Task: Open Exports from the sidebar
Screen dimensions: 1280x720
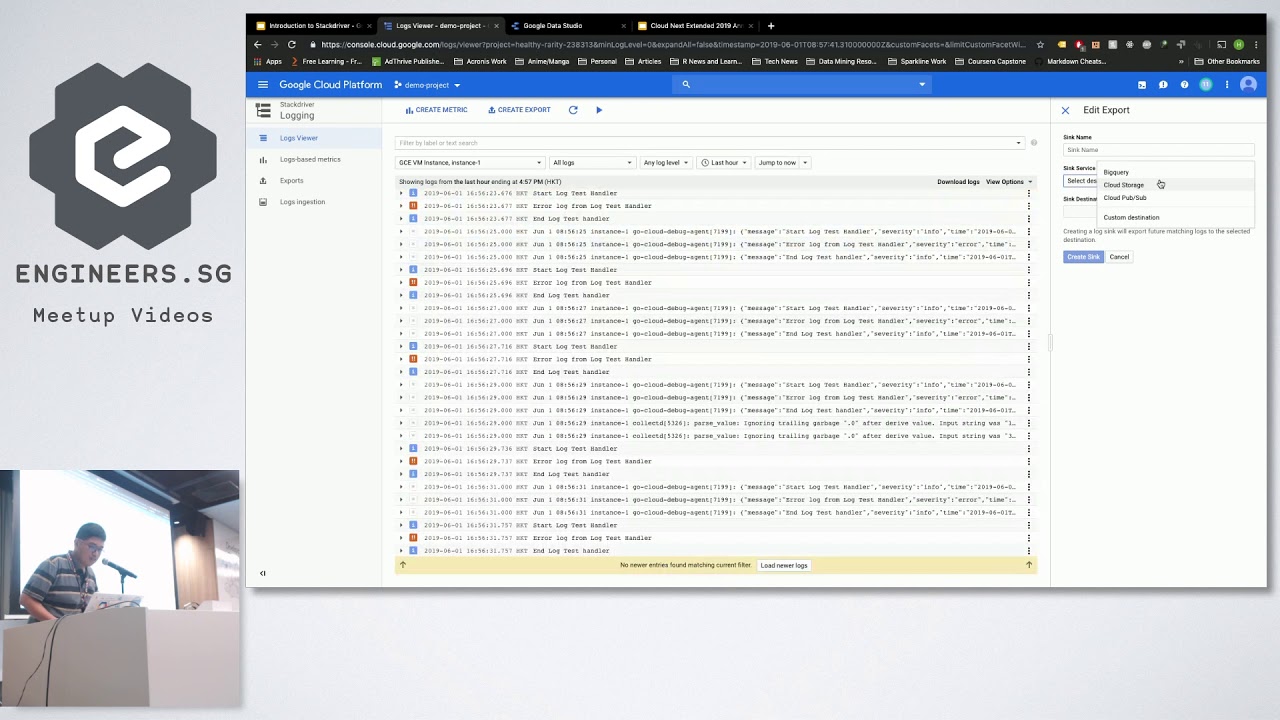Action: [291, 181]
